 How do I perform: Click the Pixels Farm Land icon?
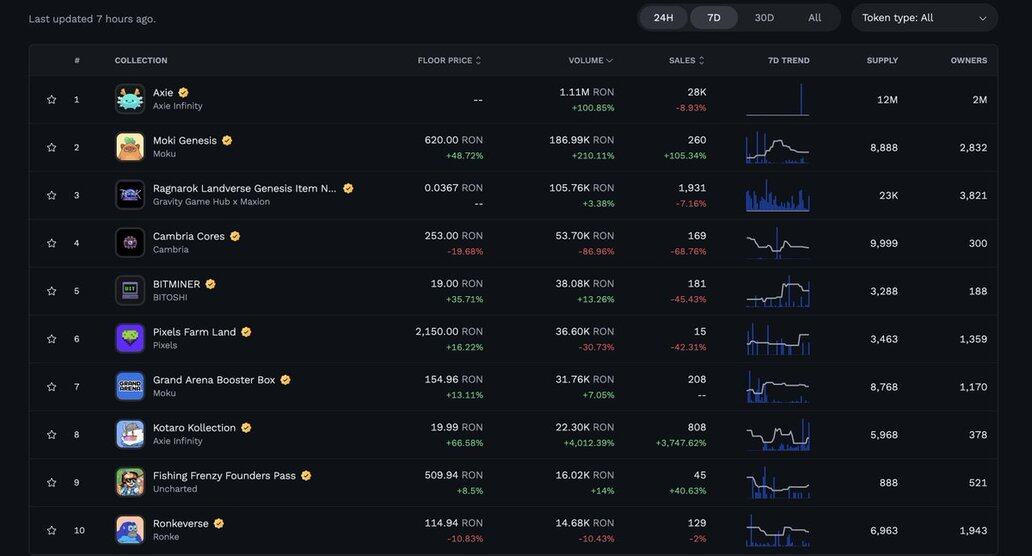tap(130, 339)
